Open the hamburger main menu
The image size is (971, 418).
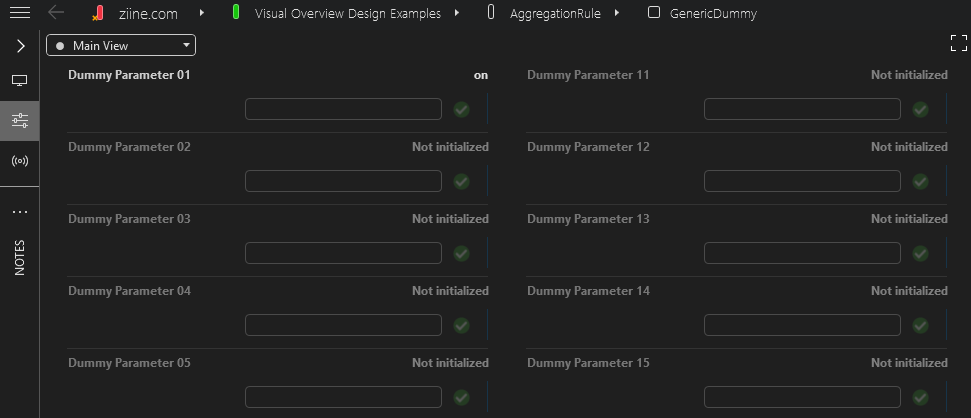tap(19, 13)
